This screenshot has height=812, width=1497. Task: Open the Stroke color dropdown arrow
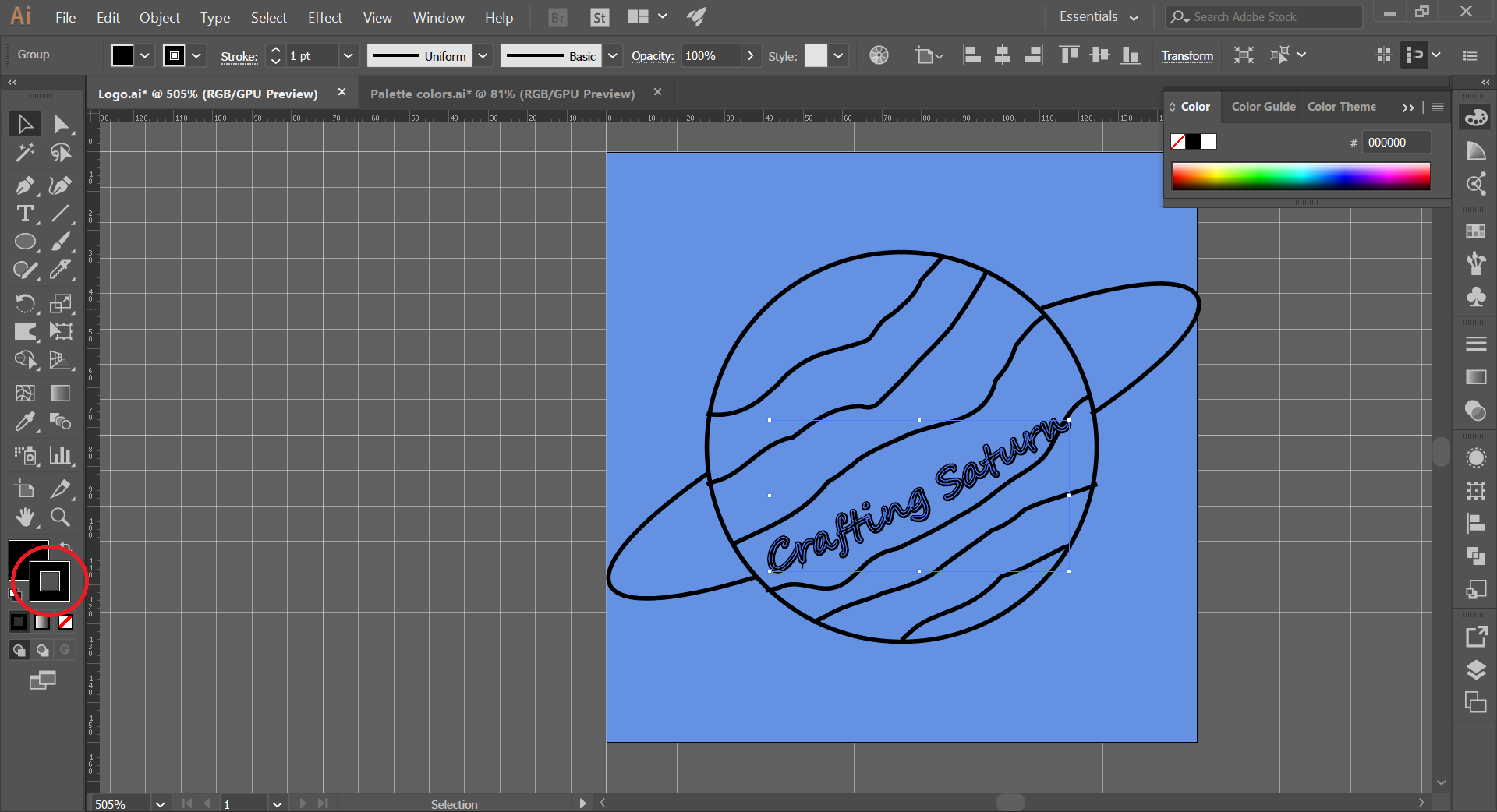[x=196, y=55]
